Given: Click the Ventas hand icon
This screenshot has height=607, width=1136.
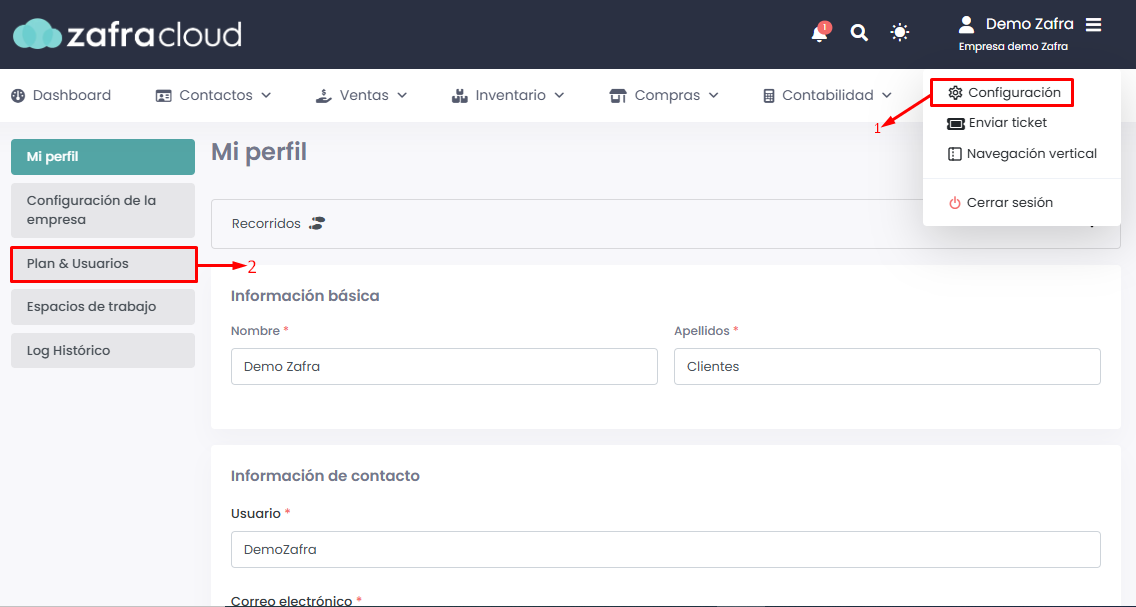Looking at the screenshot, I should [x=324, y=96].
